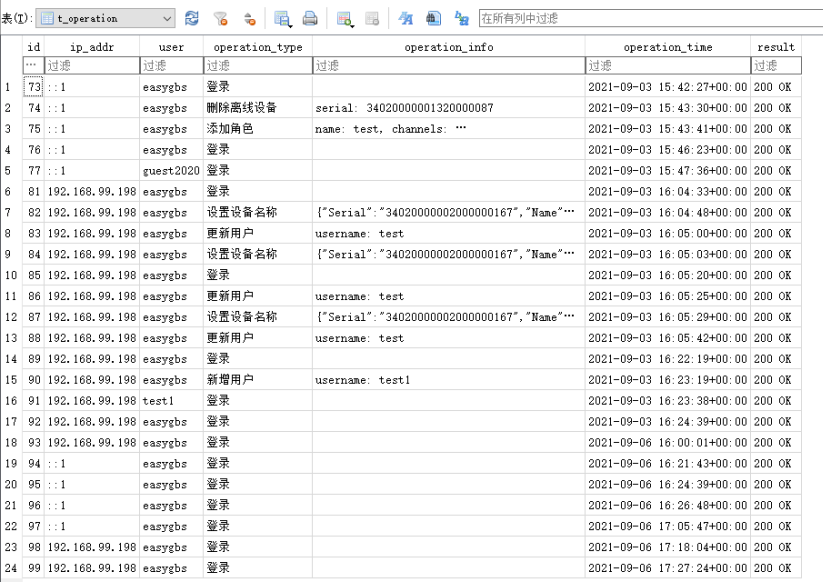Select row header number 24
Image resolution: width=823 pixels, height=582 pixels.
[x=11, y=568]
